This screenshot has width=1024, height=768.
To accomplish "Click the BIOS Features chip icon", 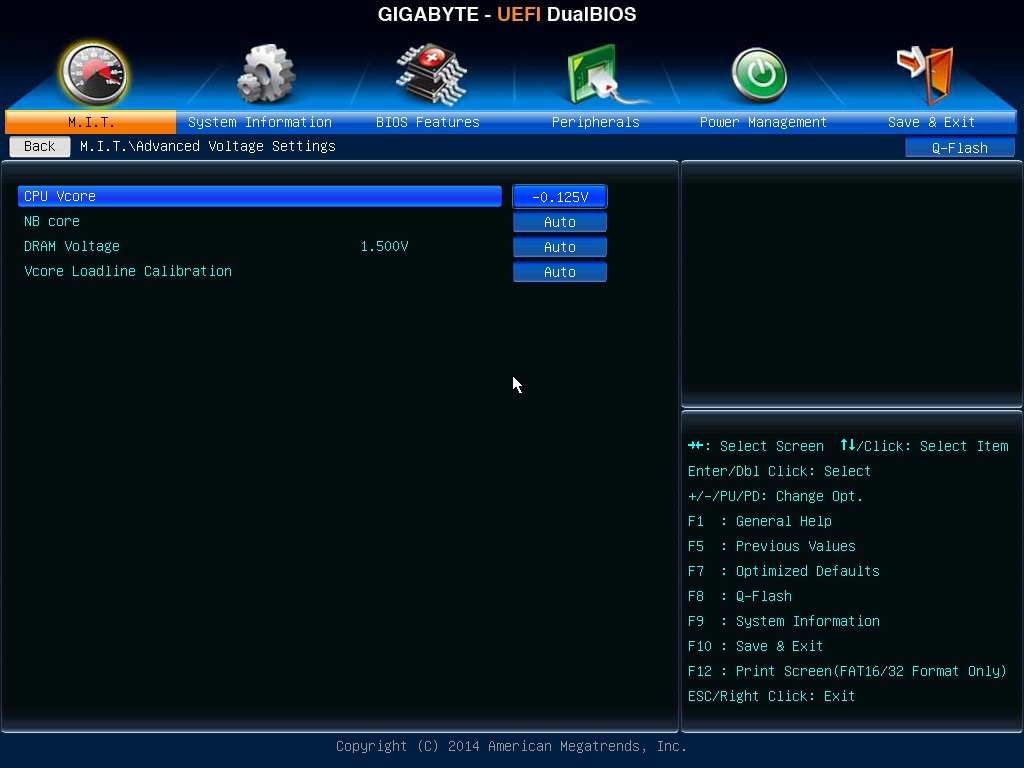I will tap(431, 74).
